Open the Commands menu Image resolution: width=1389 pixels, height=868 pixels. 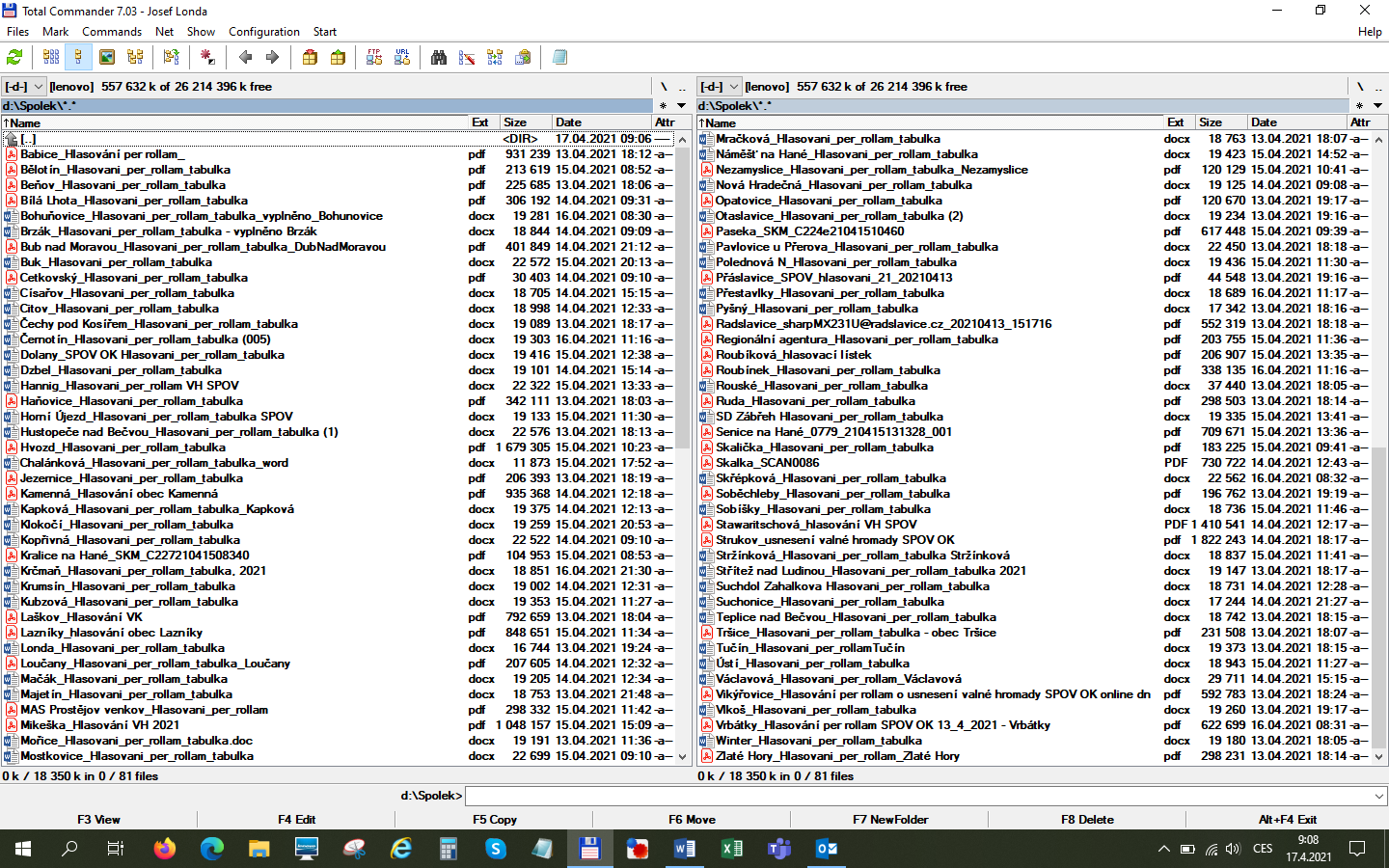[x=112, y=32]
